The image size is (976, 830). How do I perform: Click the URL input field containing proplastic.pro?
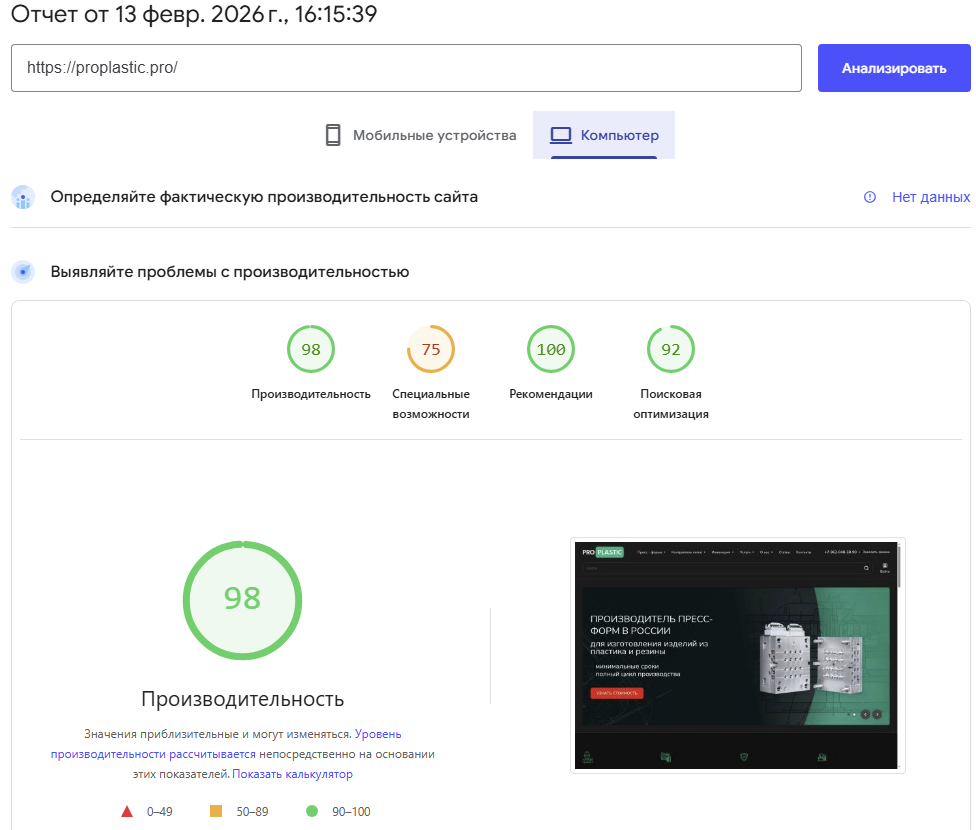point(400,68)
